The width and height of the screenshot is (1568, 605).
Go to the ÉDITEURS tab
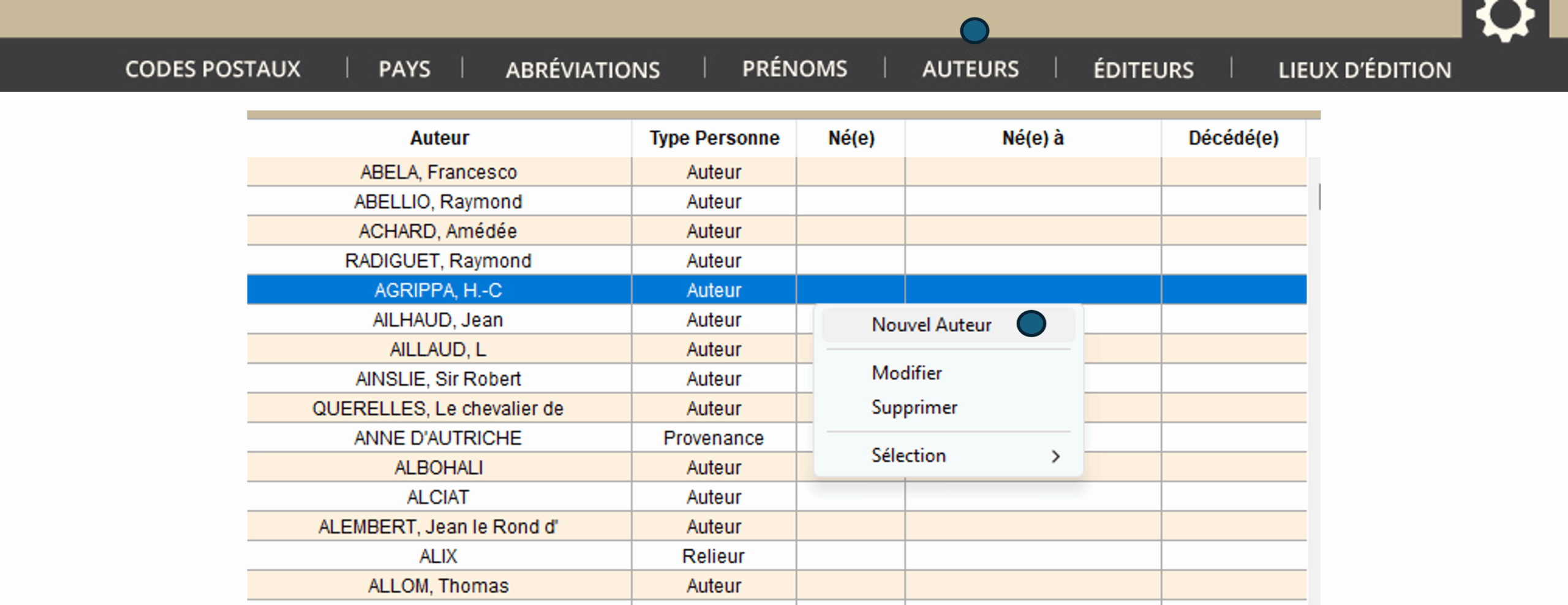tap(1144, 70)
